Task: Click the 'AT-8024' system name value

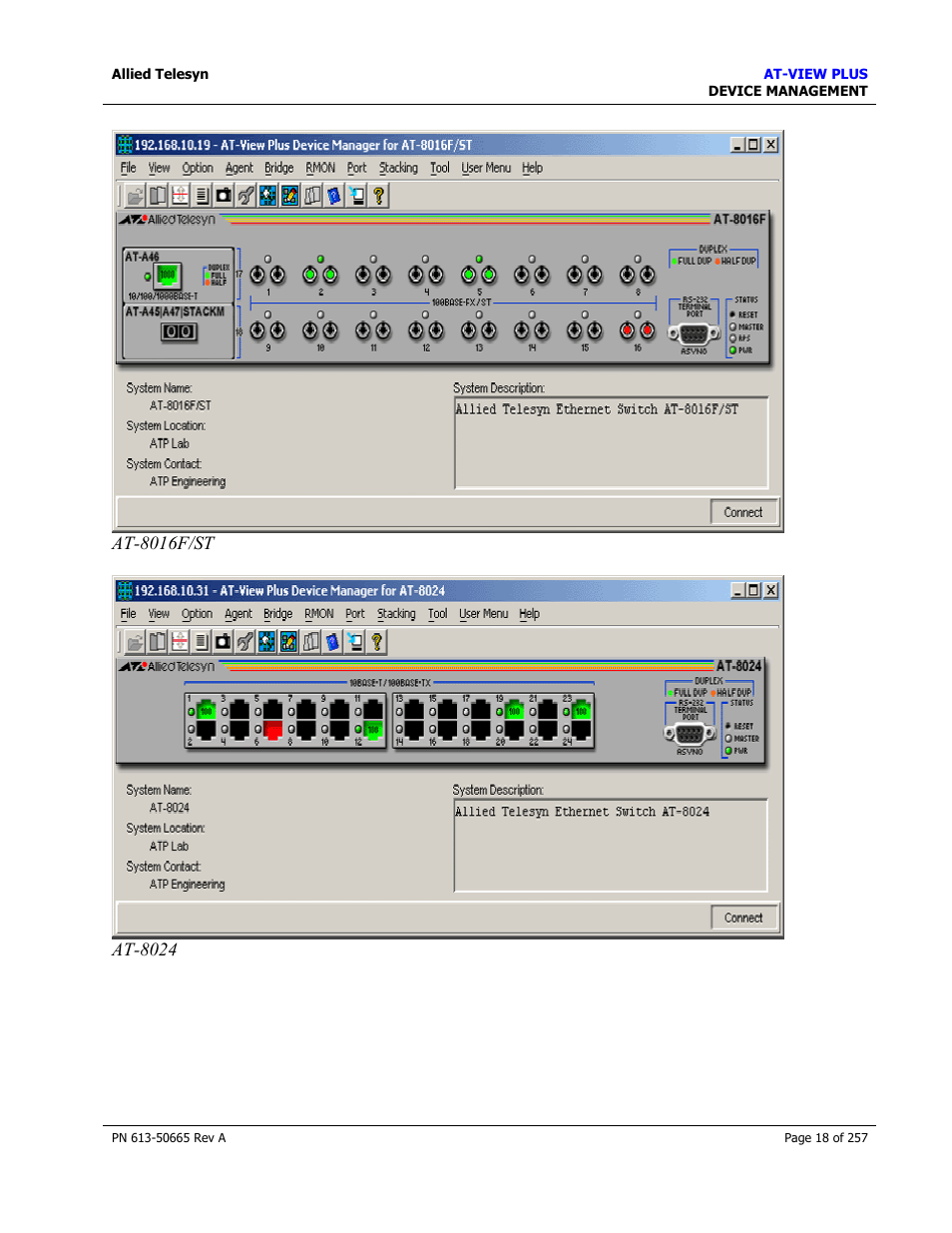Action: click(170, 809)
